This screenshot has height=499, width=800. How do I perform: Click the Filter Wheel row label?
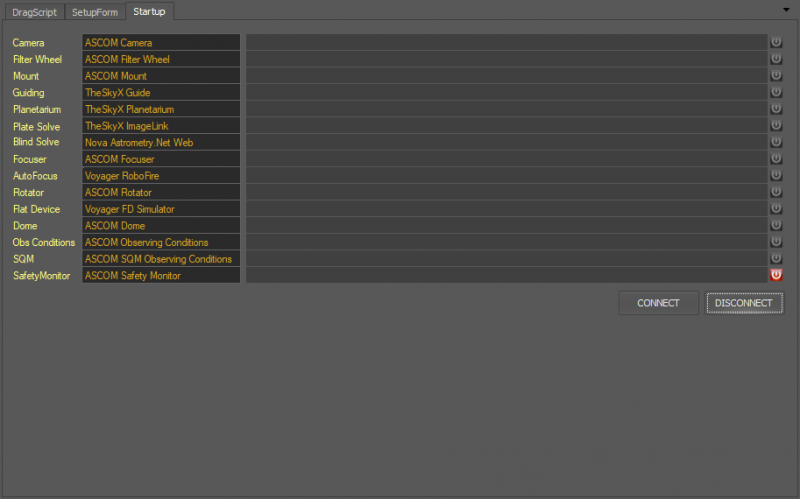(x=37, y=59)
